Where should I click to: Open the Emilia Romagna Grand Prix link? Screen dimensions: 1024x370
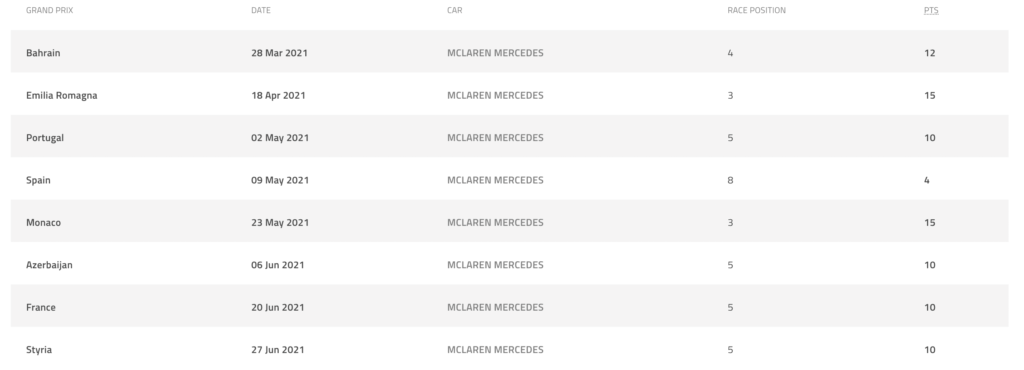[61, 95]
